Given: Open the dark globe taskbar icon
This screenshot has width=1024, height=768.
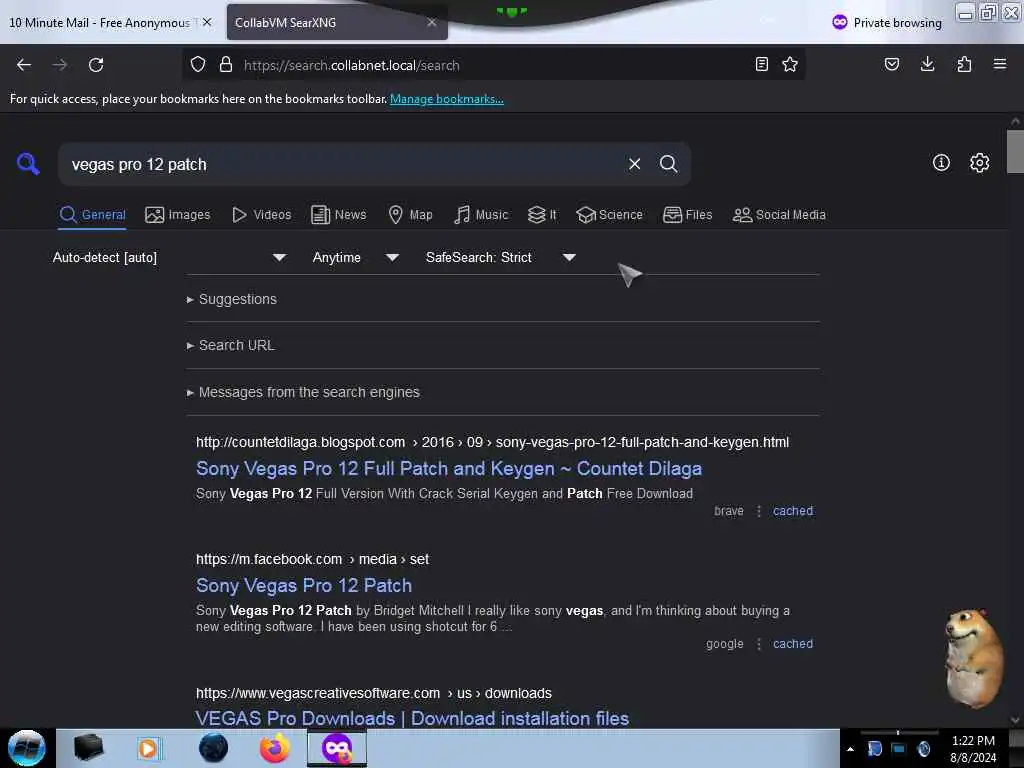Looking at the screenshot, I should click(x=213, y=748).
